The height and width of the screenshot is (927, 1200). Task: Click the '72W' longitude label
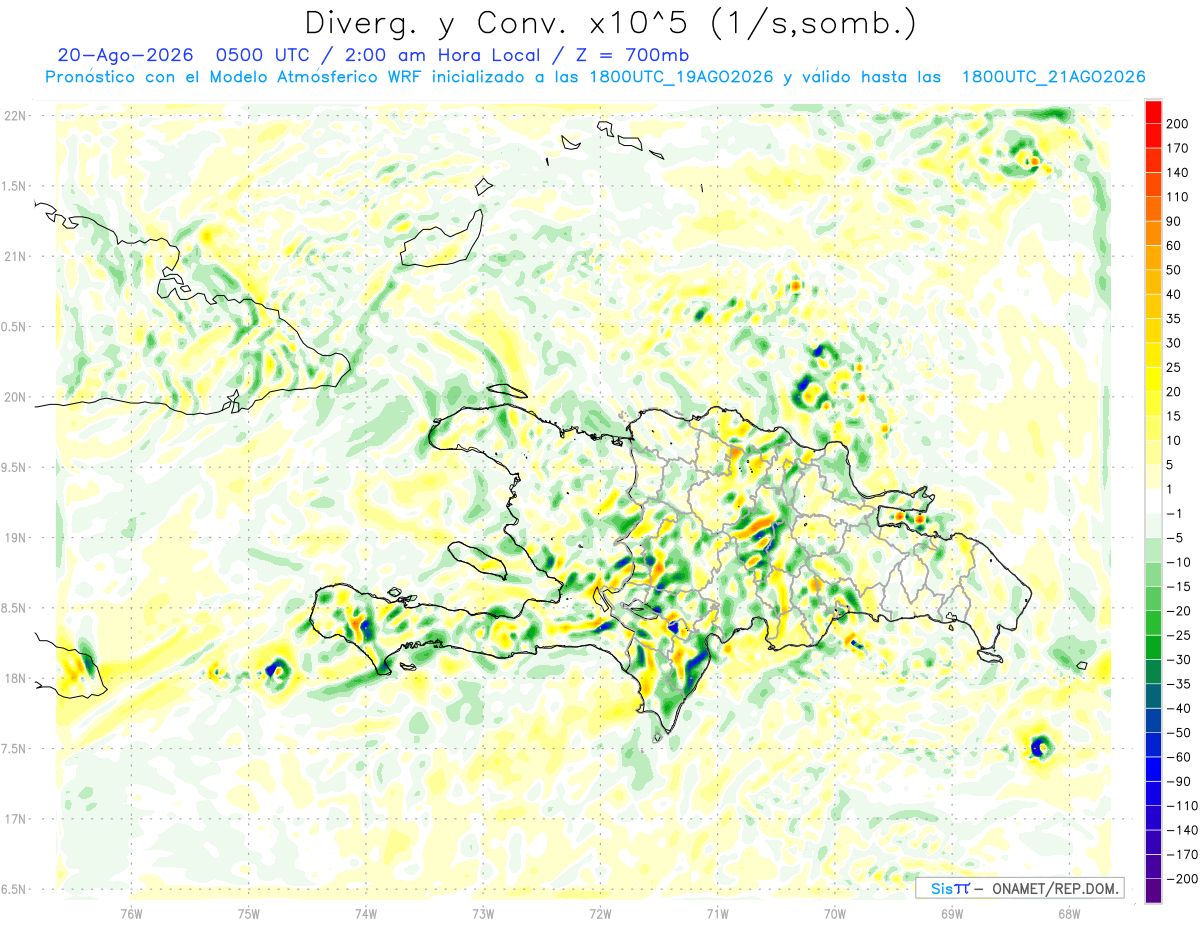(601, 913)
